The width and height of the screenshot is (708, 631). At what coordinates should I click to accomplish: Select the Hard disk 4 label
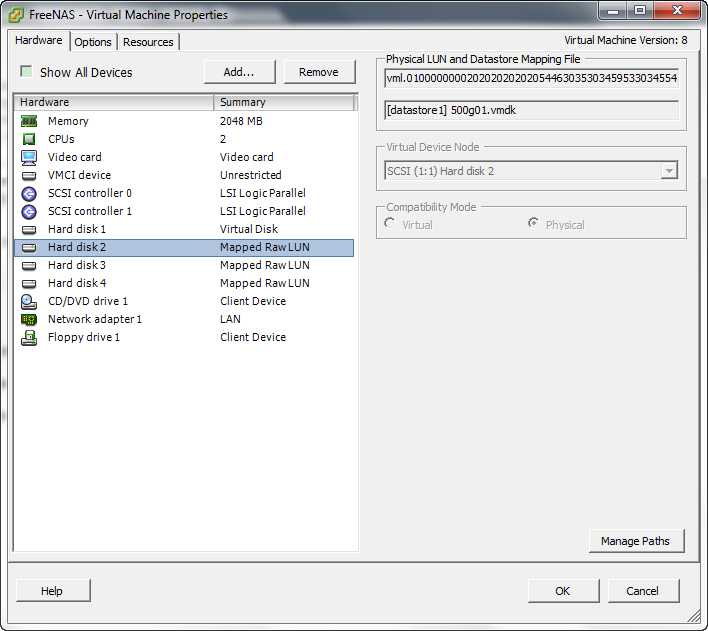(77, 284)
